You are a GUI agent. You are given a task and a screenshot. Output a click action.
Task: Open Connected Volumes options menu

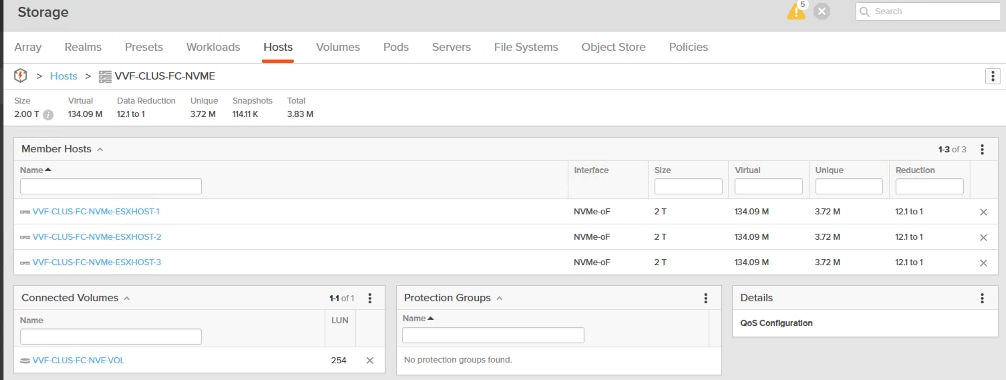(370, 298)
